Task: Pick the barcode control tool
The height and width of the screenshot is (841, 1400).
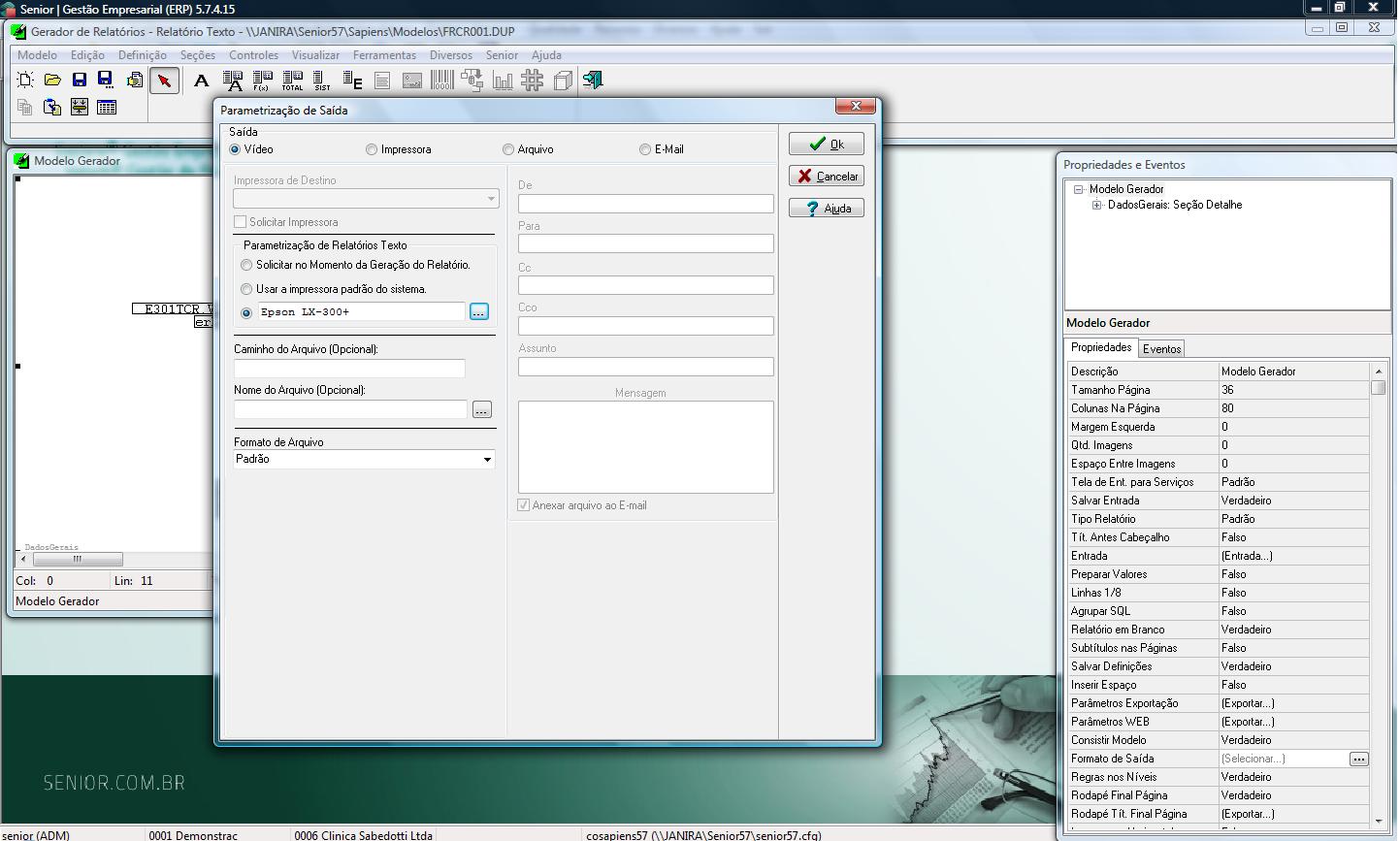Action: coord(441,81)
